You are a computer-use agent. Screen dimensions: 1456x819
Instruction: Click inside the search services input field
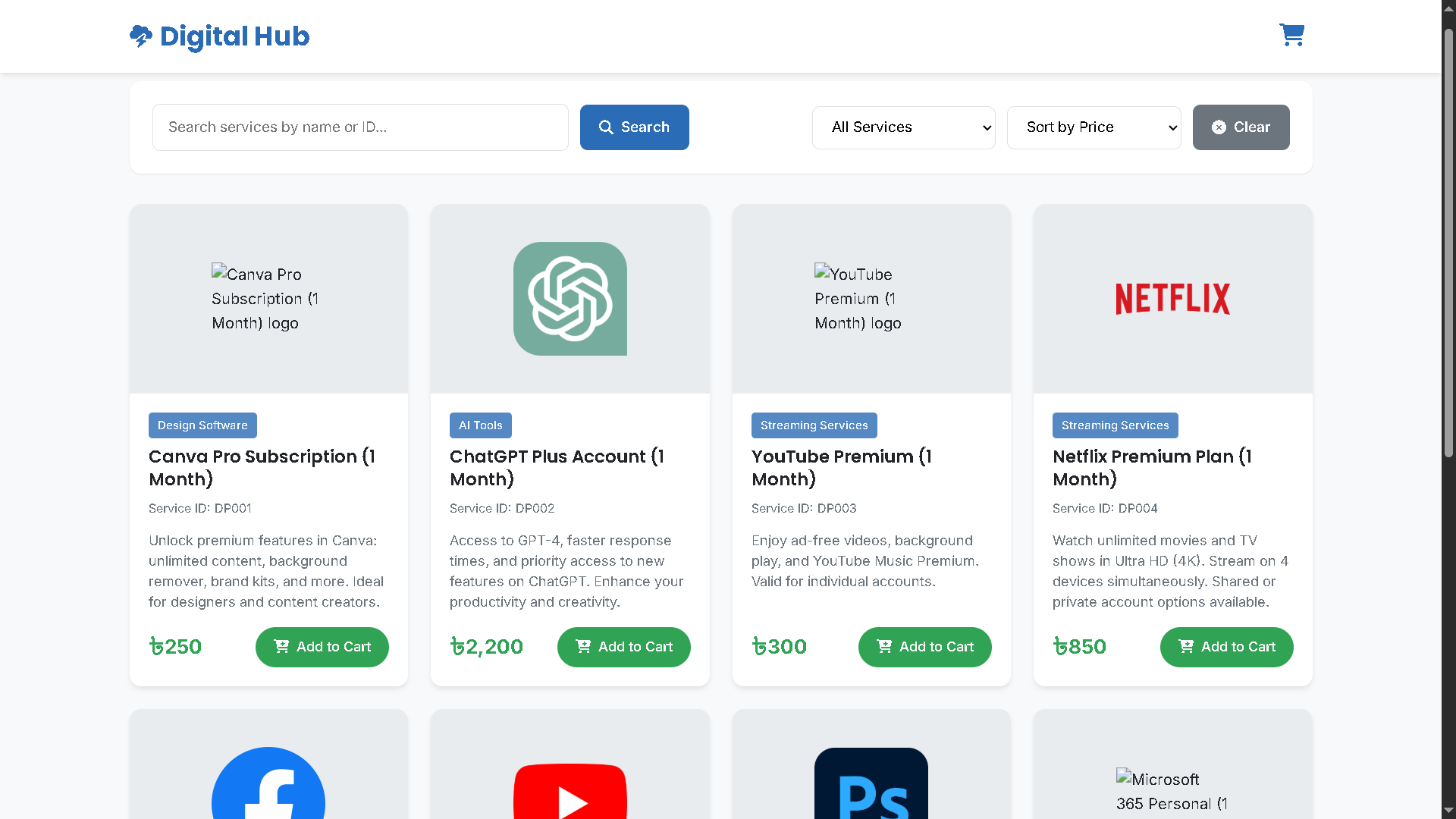tap(360, 127)
